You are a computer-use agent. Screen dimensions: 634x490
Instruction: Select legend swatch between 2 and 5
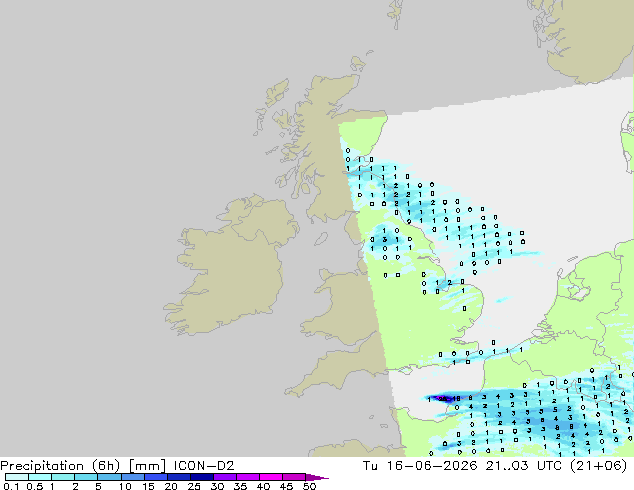click(x=87, y=477)
